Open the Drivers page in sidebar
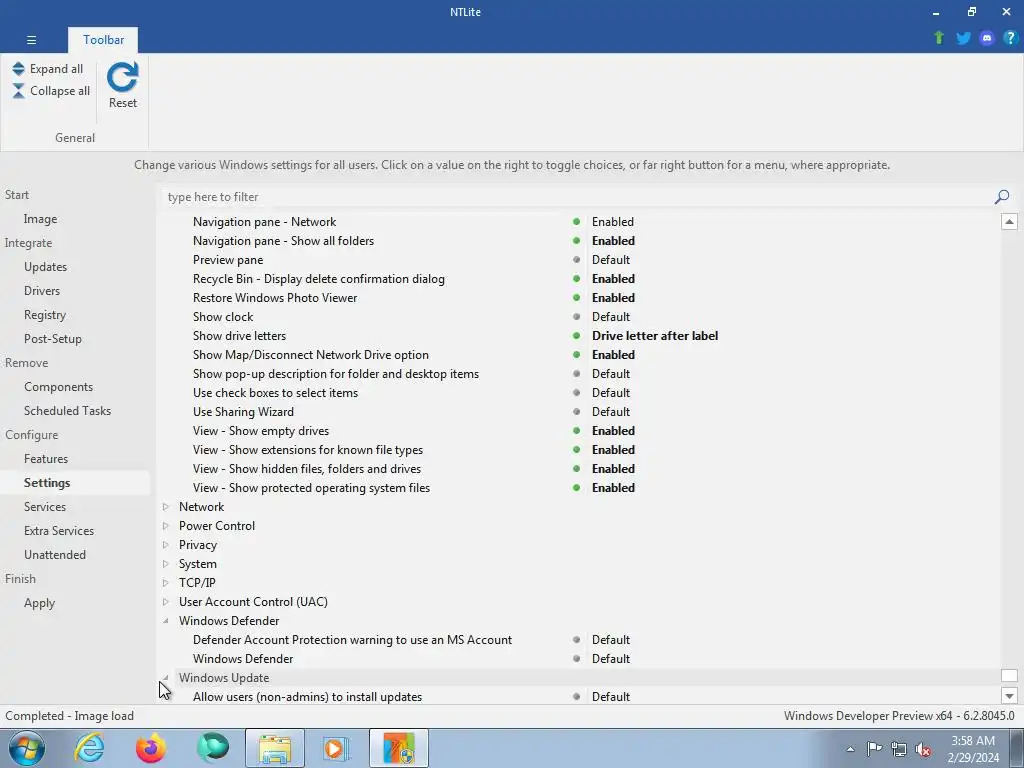Viewport: 1024px width, 768px height. (x=42, y=291)
